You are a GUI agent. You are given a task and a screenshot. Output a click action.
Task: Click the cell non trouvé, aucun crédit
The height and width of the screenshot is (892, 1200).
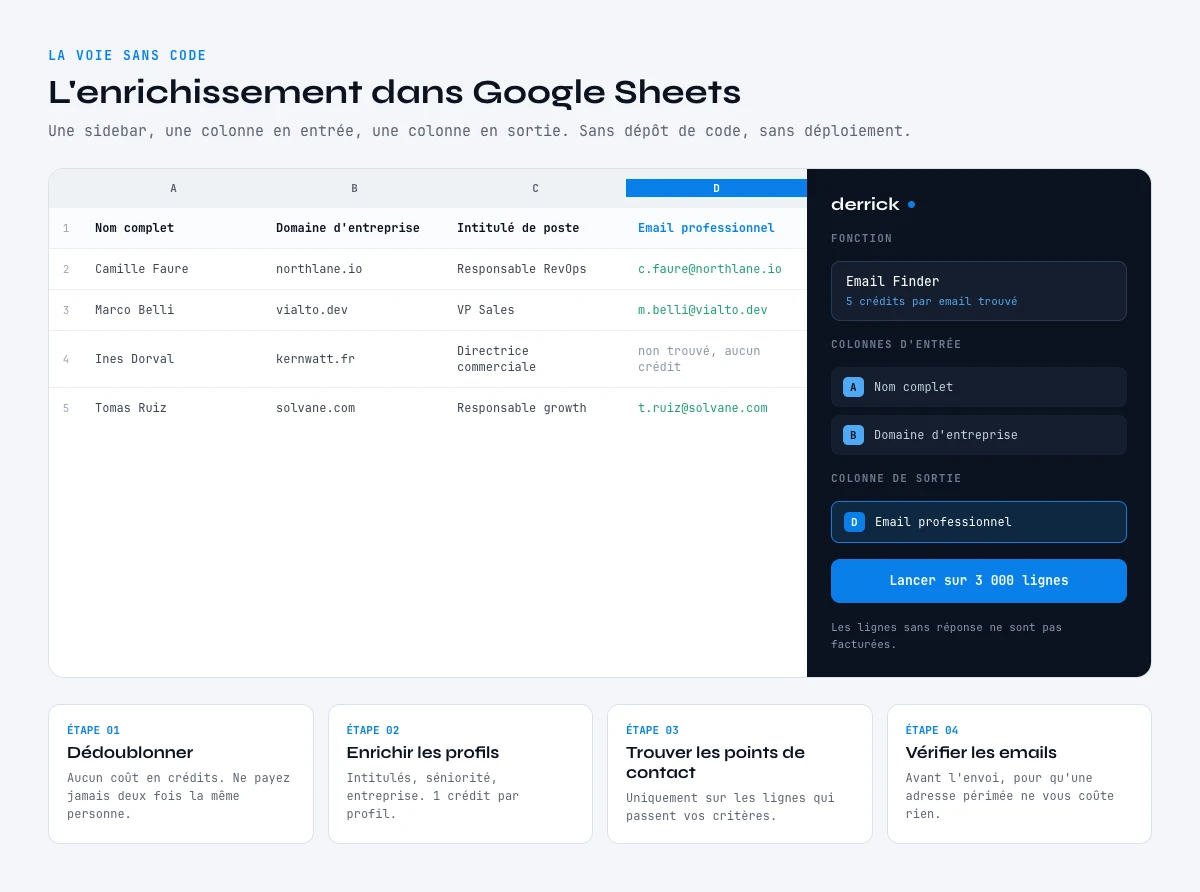click(x=716, y=359)
